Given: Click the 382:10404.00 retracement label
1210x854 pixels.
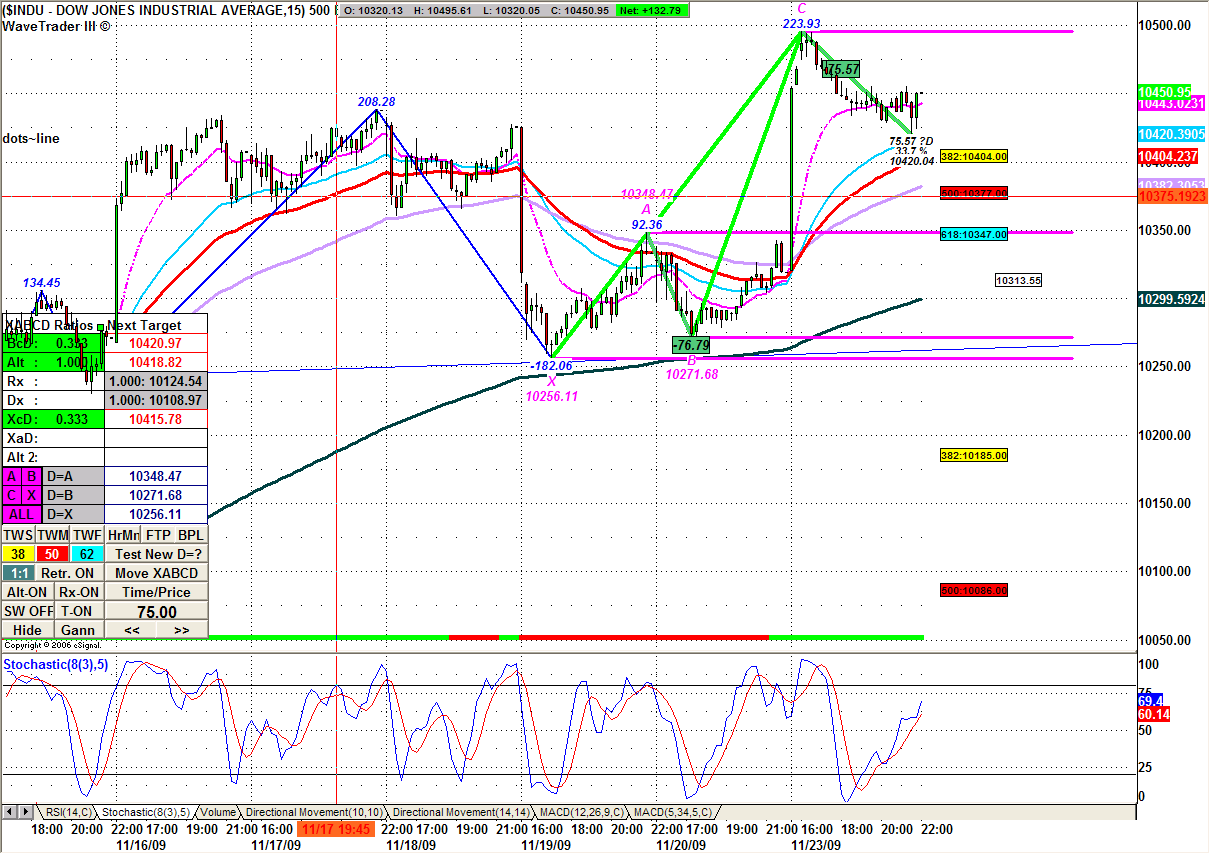Looking at the screenshot, I should tap(974, 156).
